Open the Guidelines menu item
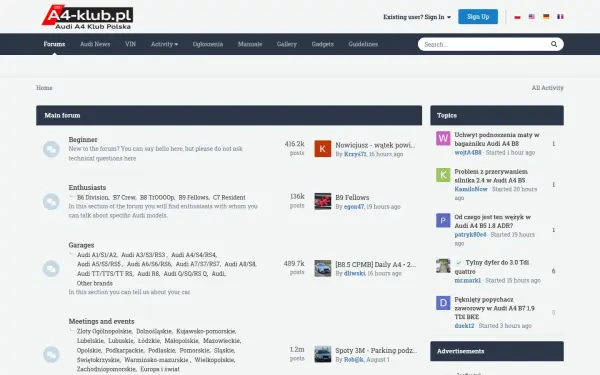The width and height of the screenshot is (600, 375). (363, 44)
